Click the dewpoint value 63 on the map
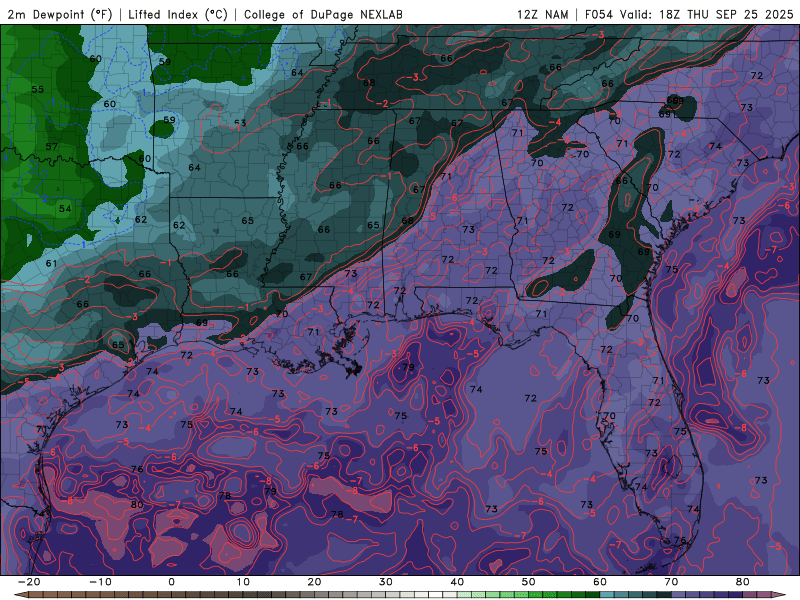The image size is (800, 600). point(240,123)
